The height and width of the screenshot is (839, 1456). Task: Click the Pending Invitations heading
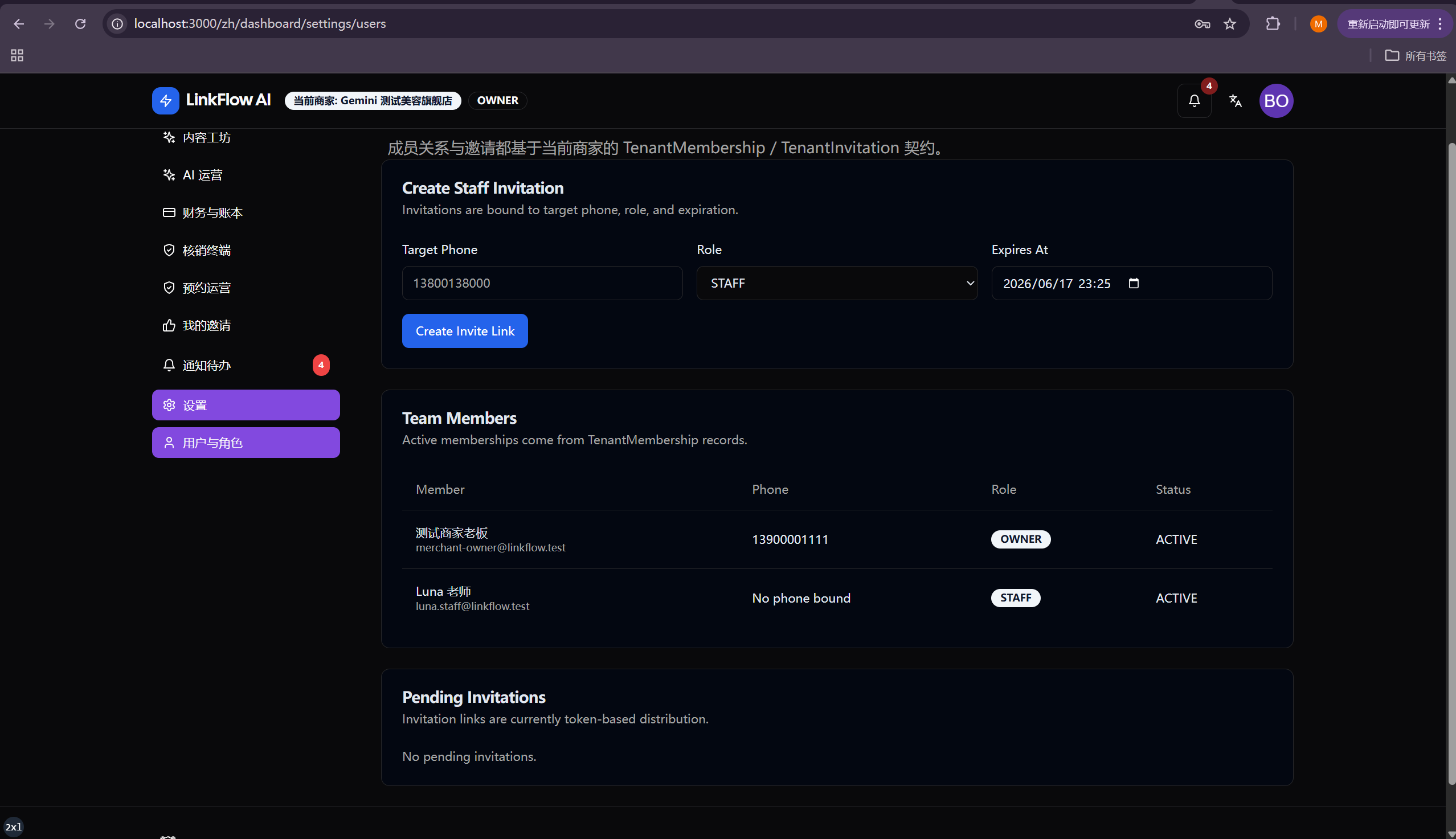pos(473,697)
